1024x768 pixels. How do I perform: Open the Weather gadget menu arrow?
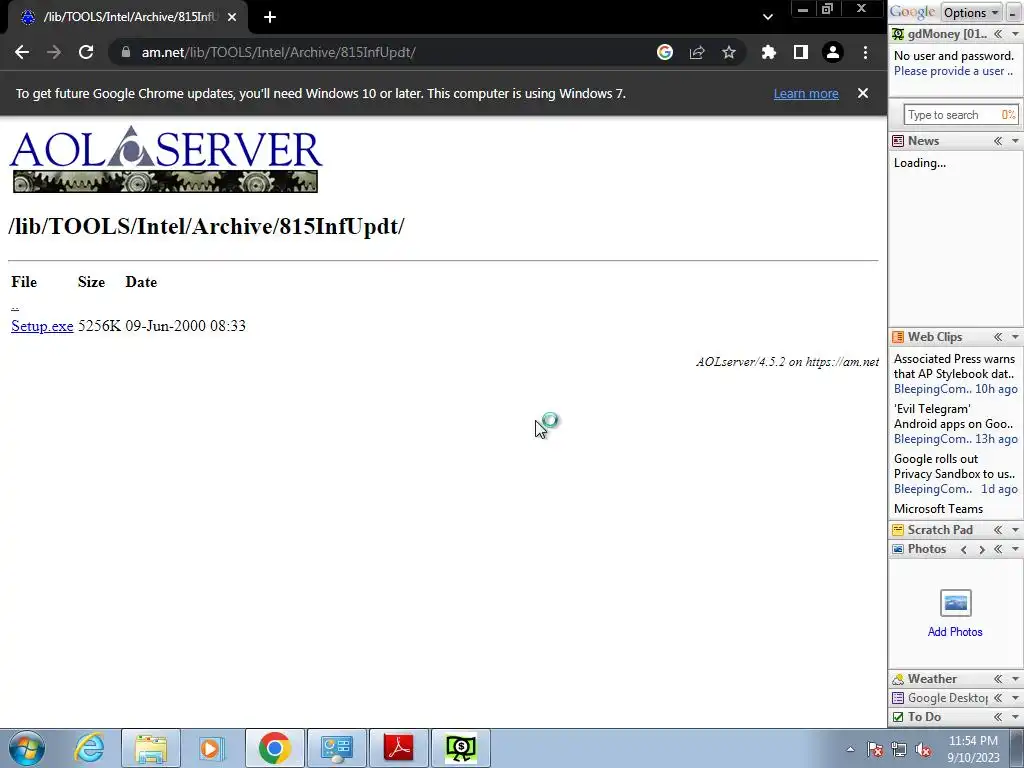(1015, 679)
